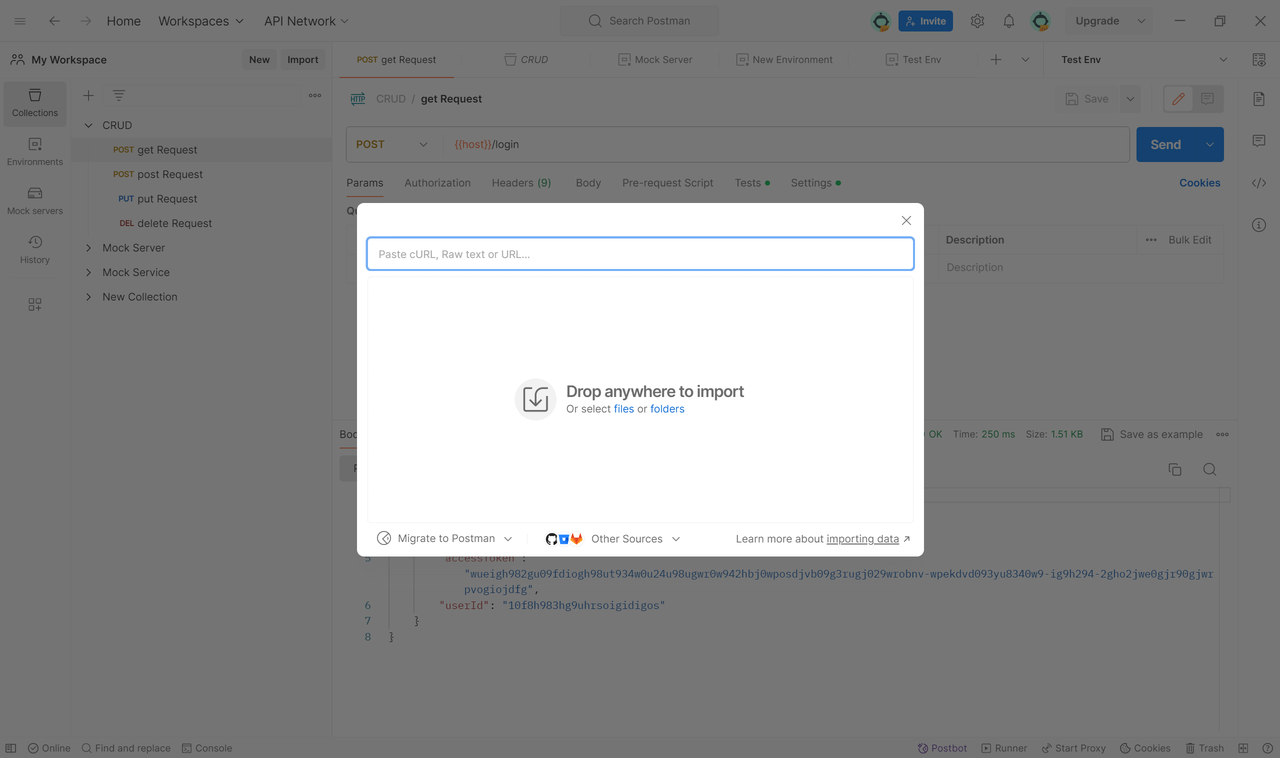Open the Environments sidebar panel
This screenshot has height=758, width=1280.
pos(35,152)
